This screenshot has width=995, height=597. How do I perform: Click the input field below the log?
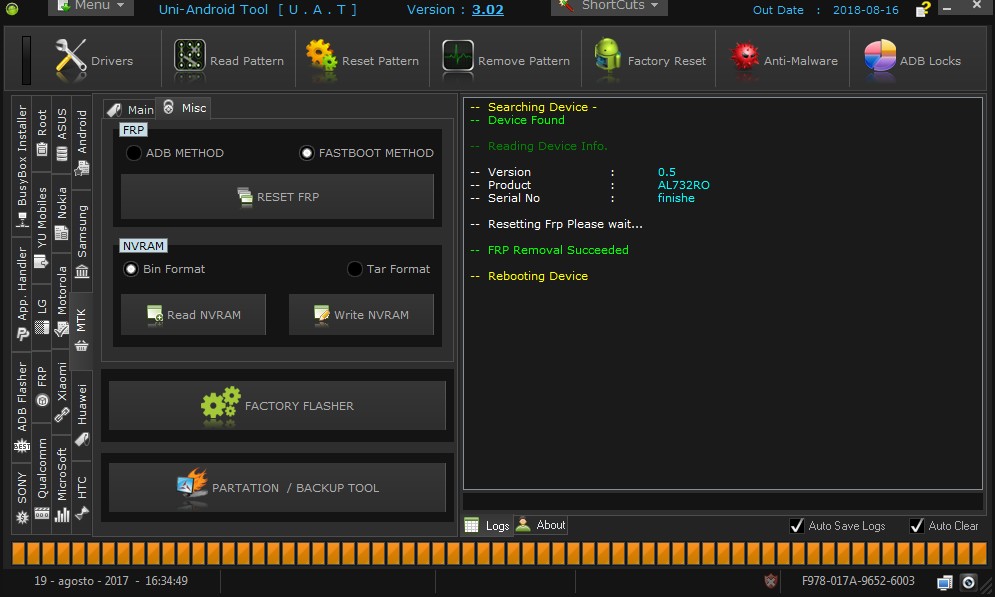[723, 501]
